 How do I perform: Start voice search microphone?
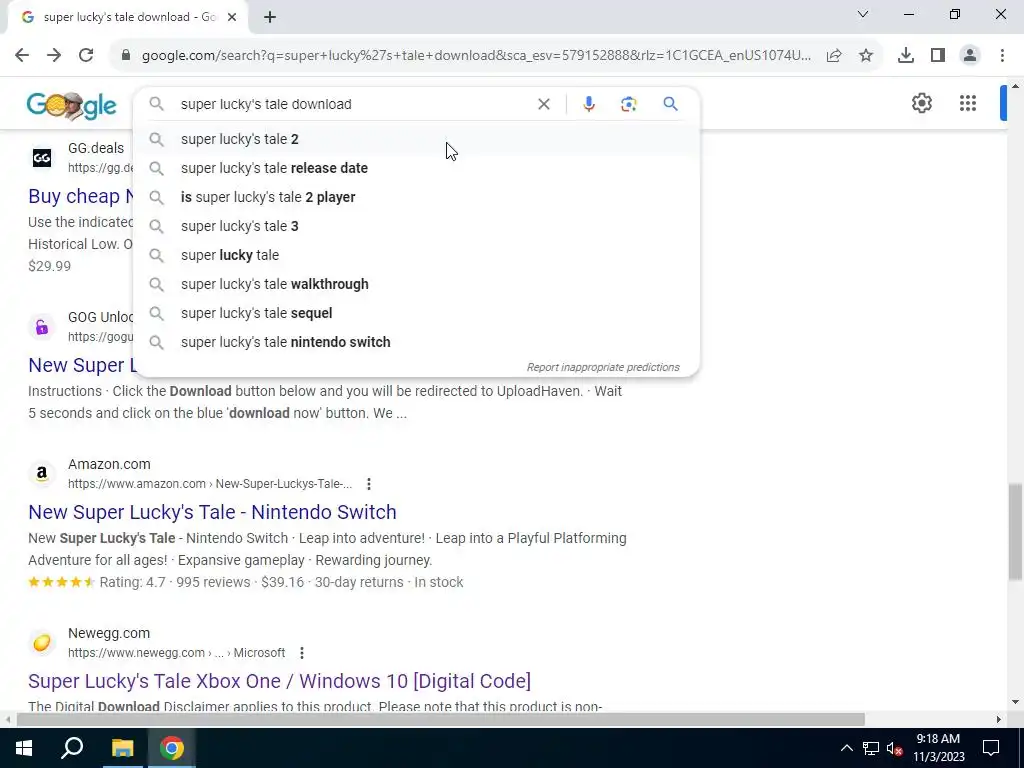pos(588,104)
